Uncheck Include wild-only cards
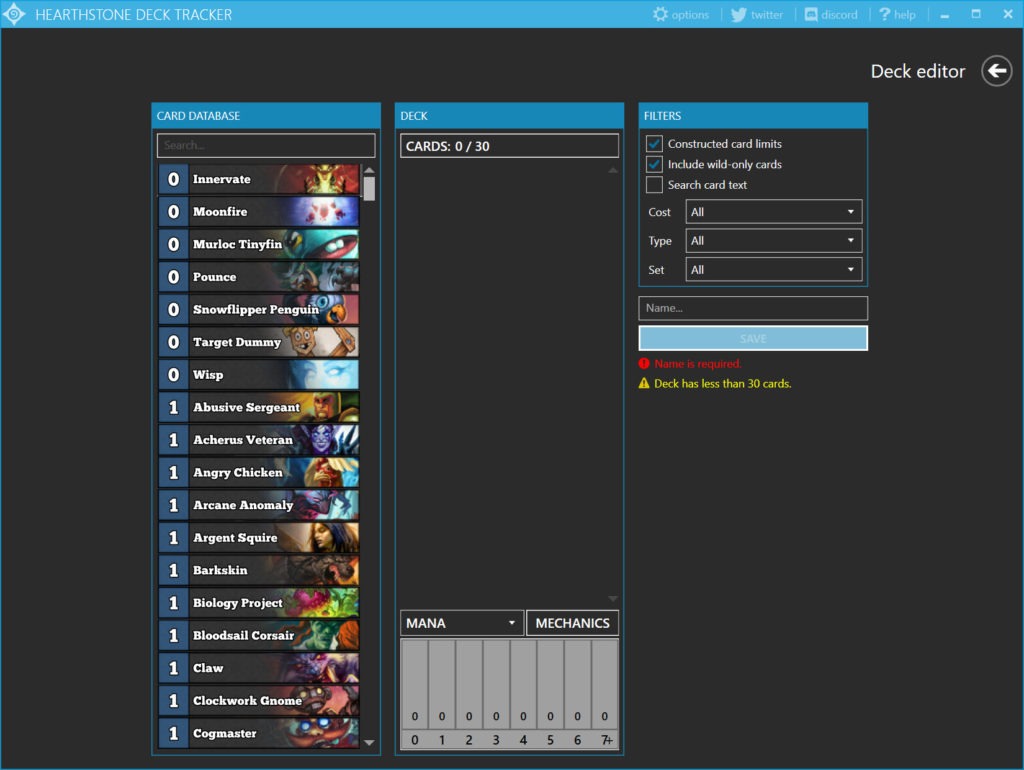 654,165
